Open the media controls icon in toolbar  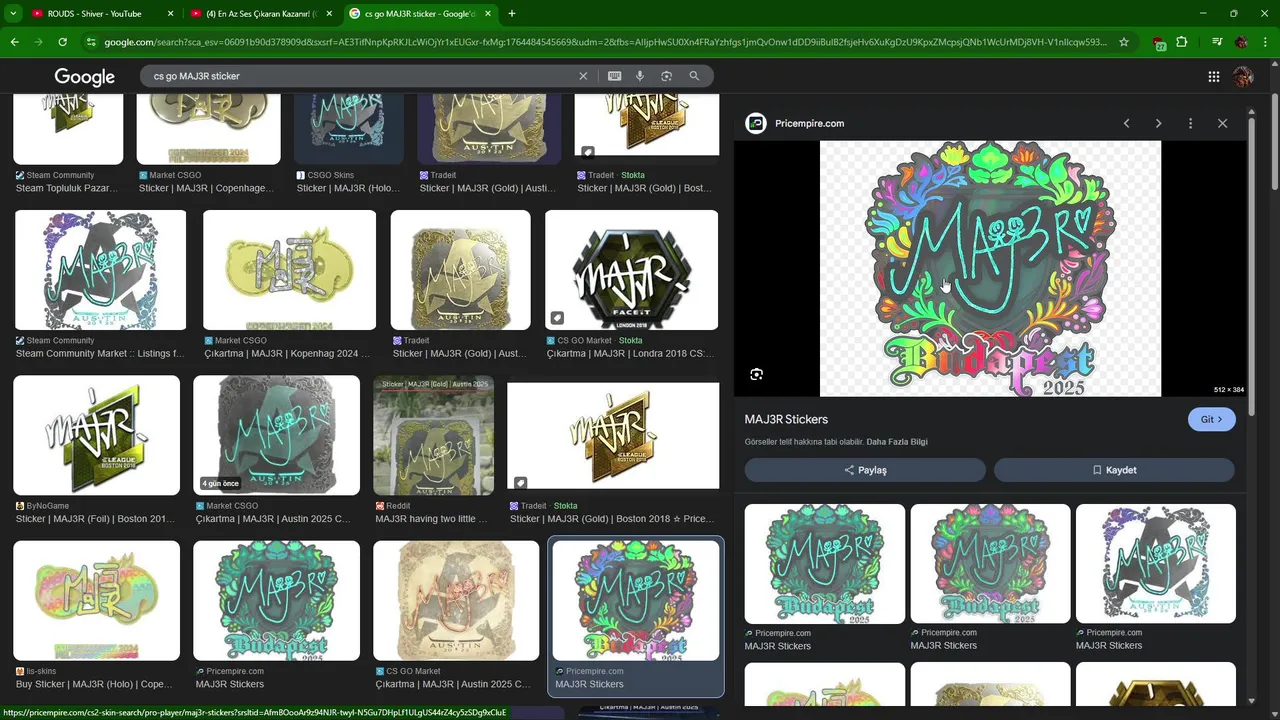click(x=1217, y=42)
